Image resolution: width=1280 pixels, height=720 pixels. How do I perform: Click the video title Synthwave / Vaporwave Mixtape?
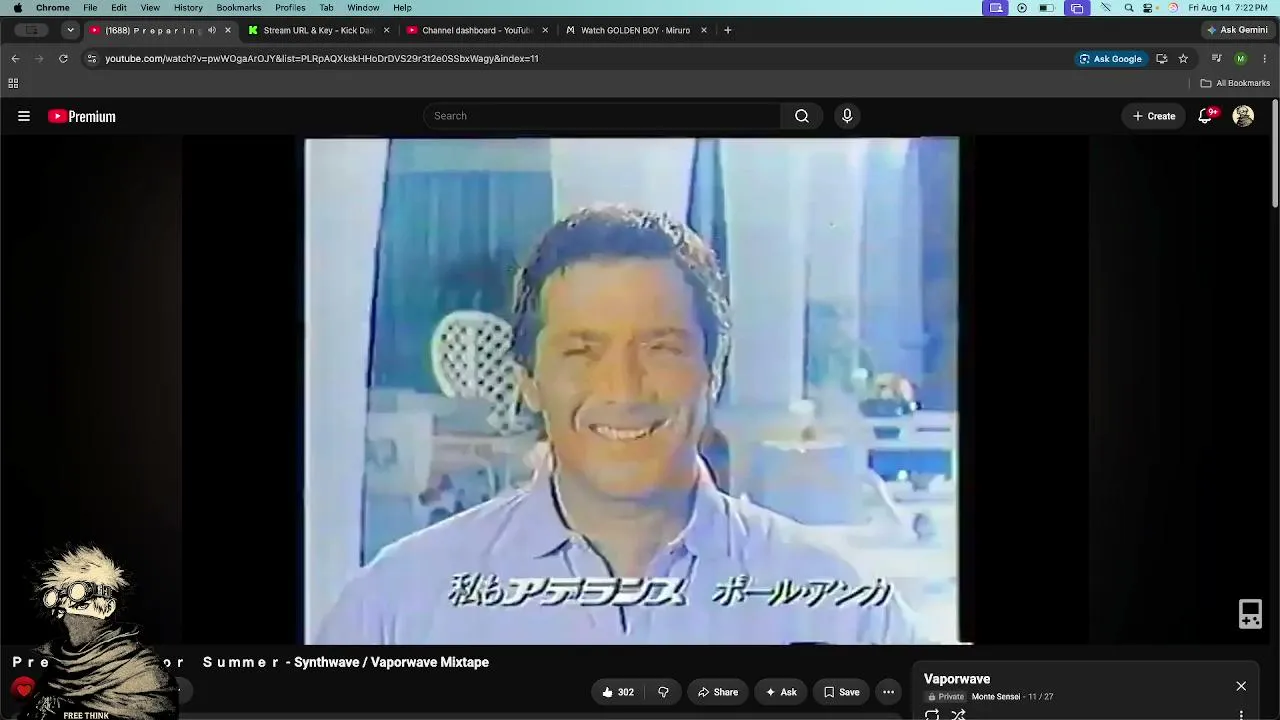tap(391, 662)
